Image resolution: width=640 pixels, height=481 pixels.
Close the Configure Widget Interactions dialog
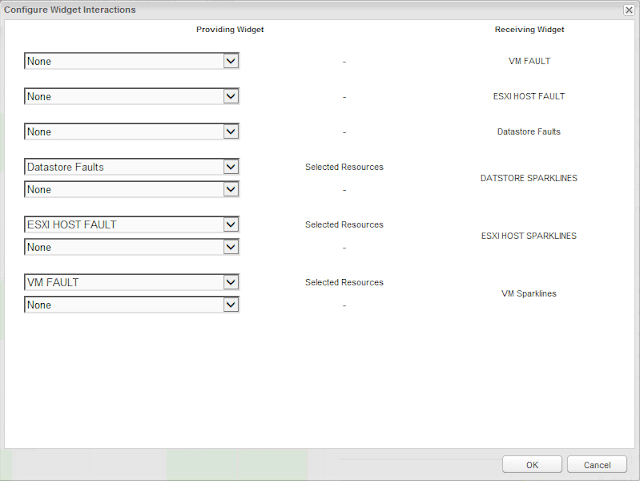point(627,9)
